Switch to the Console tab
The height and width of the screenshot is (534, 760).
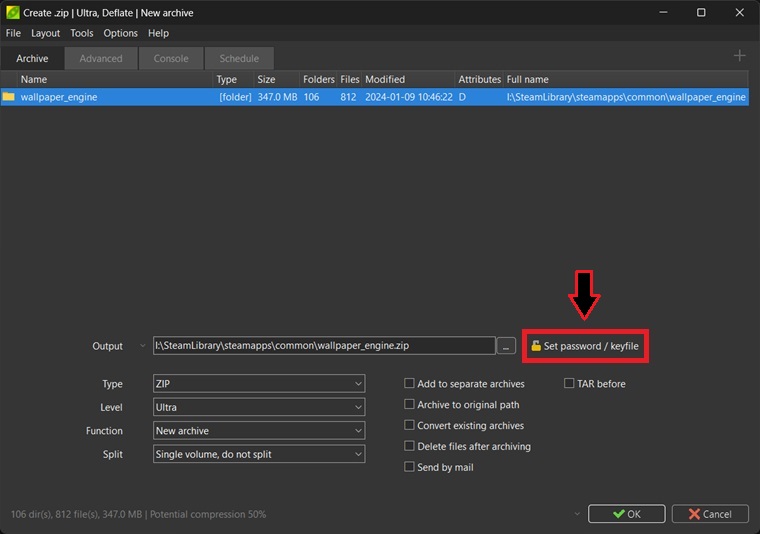tap(171, 58)
